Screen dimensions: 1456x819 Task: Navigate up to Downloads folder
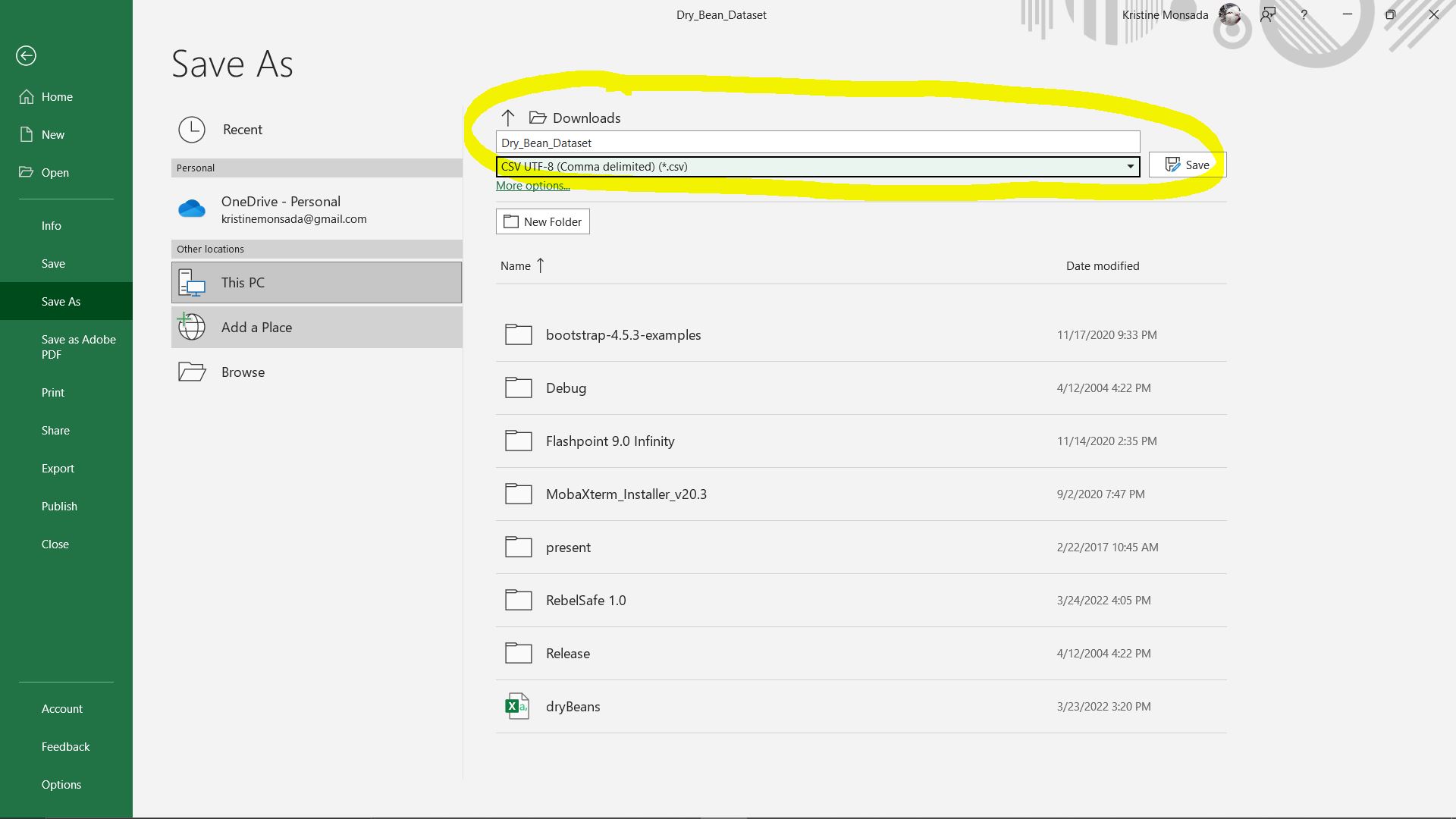[508, 117]
